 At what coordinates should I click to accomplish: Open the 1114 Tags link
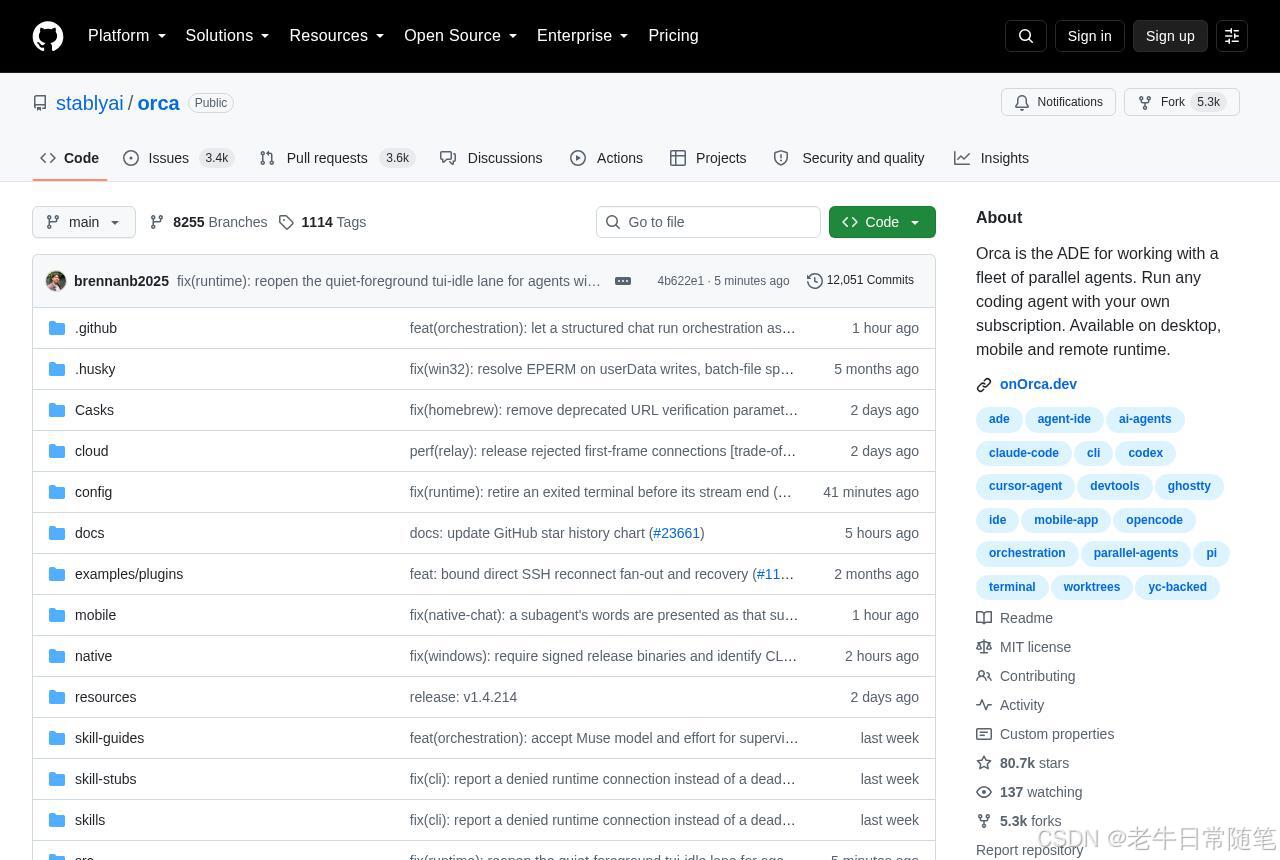322,222
